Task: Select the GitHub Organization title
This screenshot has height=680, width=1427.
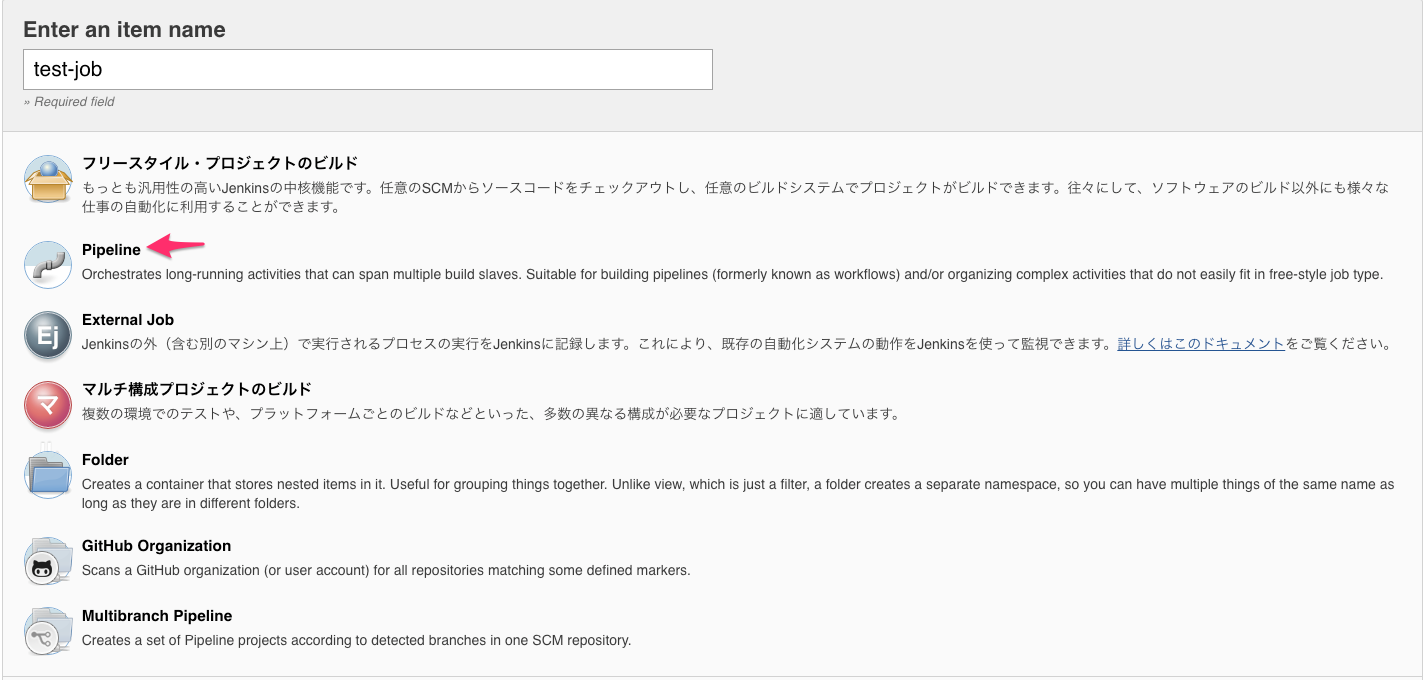Action: pos(156,546)
